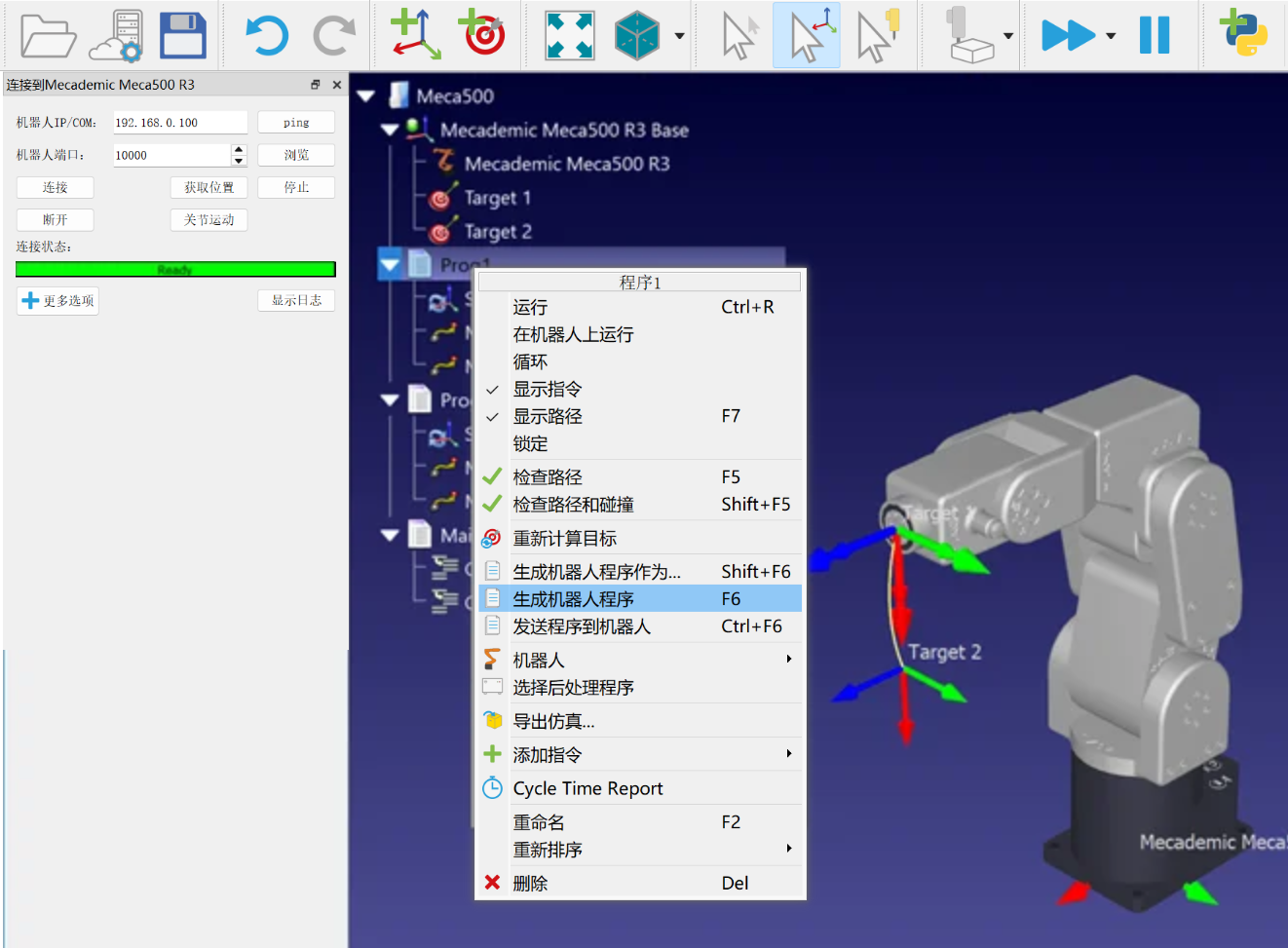Click the ping button
The image size is (1288, 948).
(x=295, y=122)
